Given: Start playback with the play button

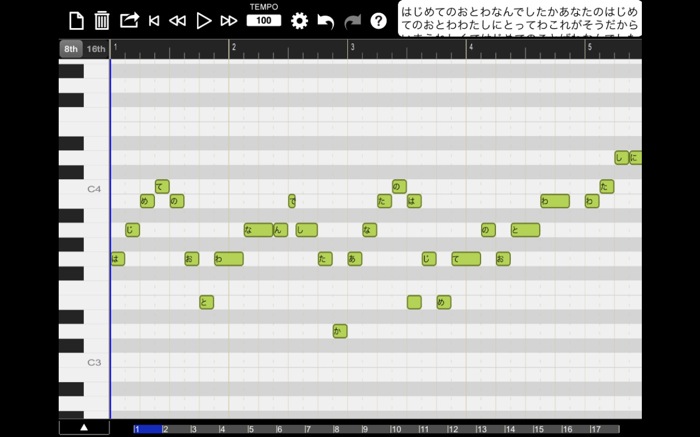Looking at the screenshot, I should point(204,21).
